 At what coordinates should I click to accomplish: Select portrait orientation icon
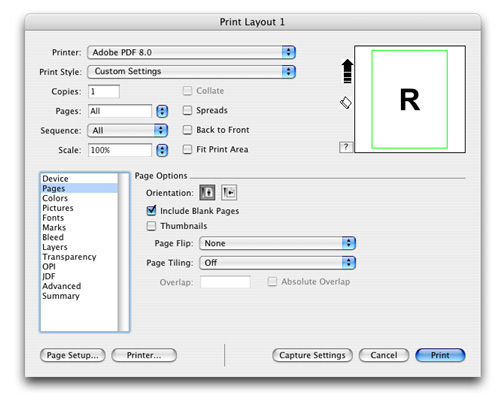pos(207,192)
